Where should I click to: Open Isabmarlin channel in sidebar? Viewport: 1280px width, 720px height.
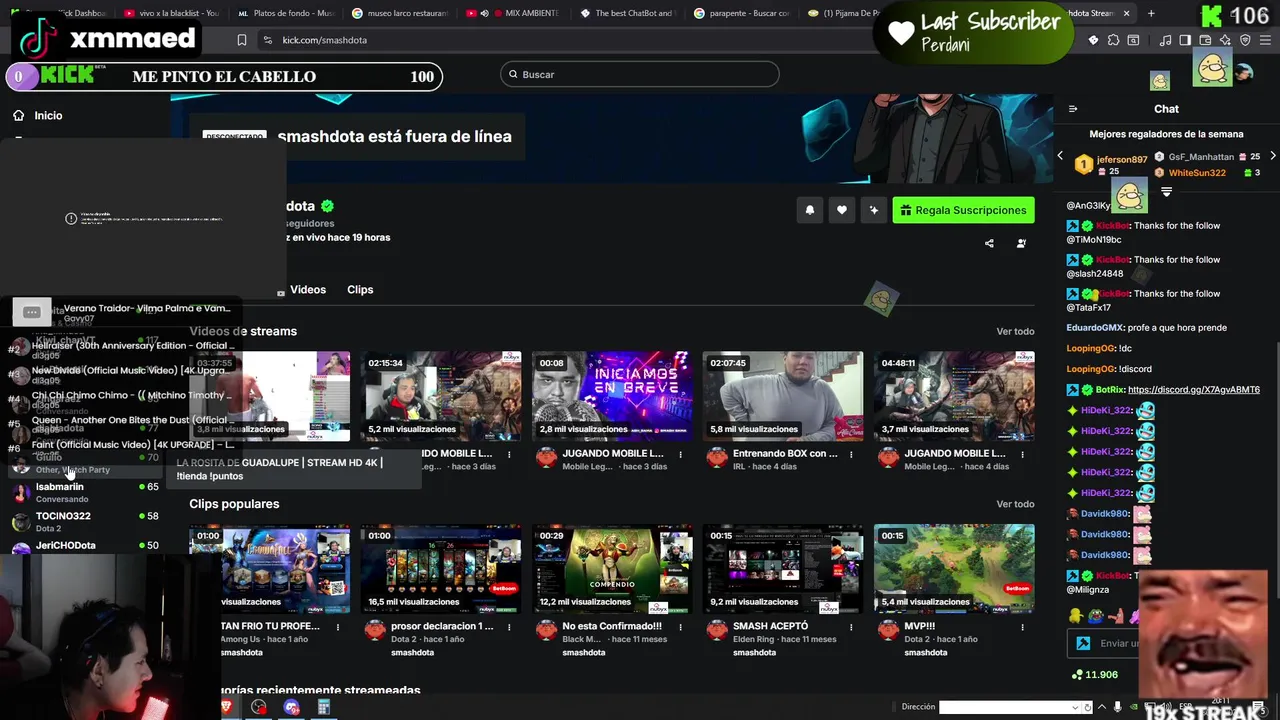(85, 492)
